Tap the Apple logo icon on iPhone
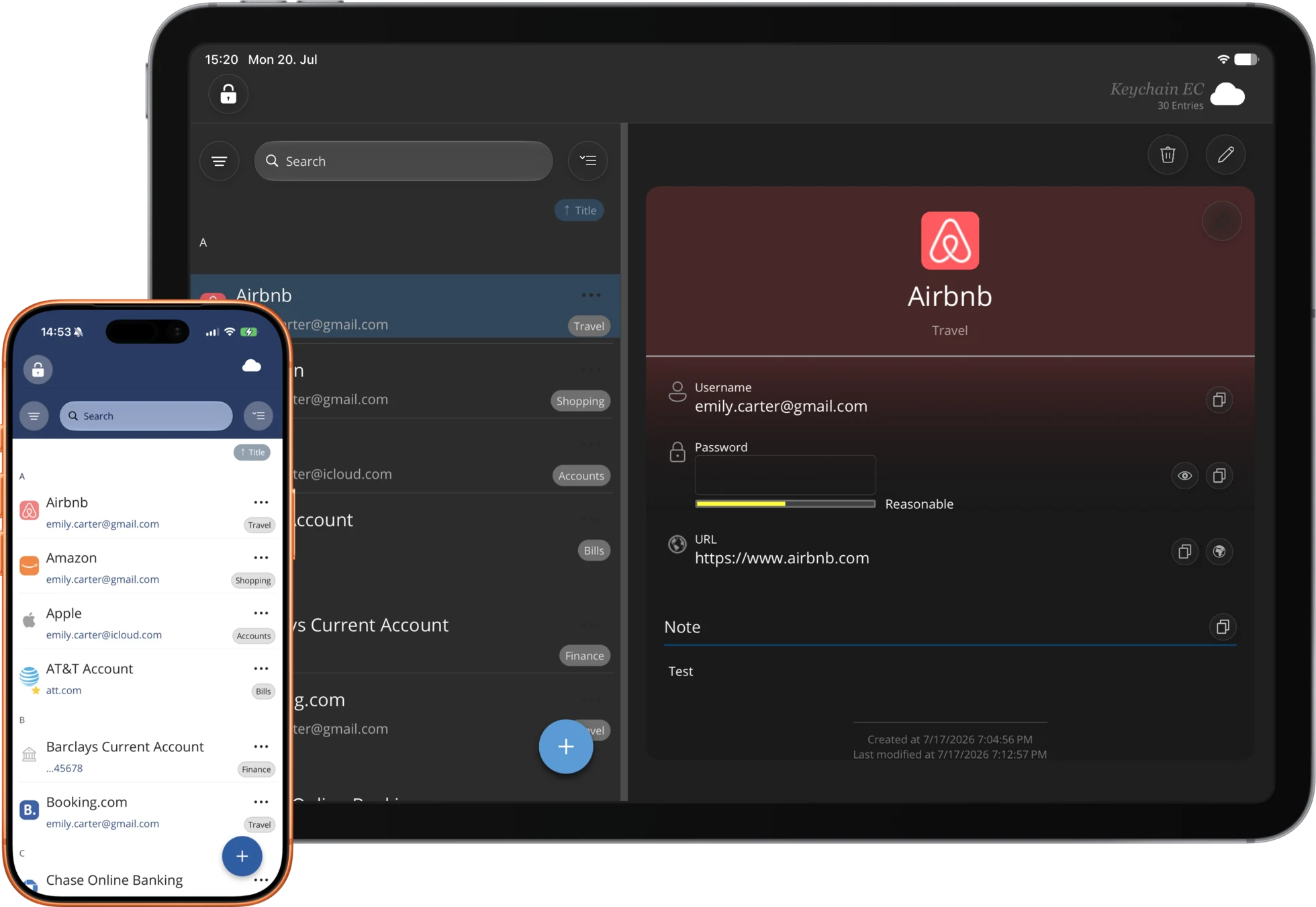 [x=29, y=620]
